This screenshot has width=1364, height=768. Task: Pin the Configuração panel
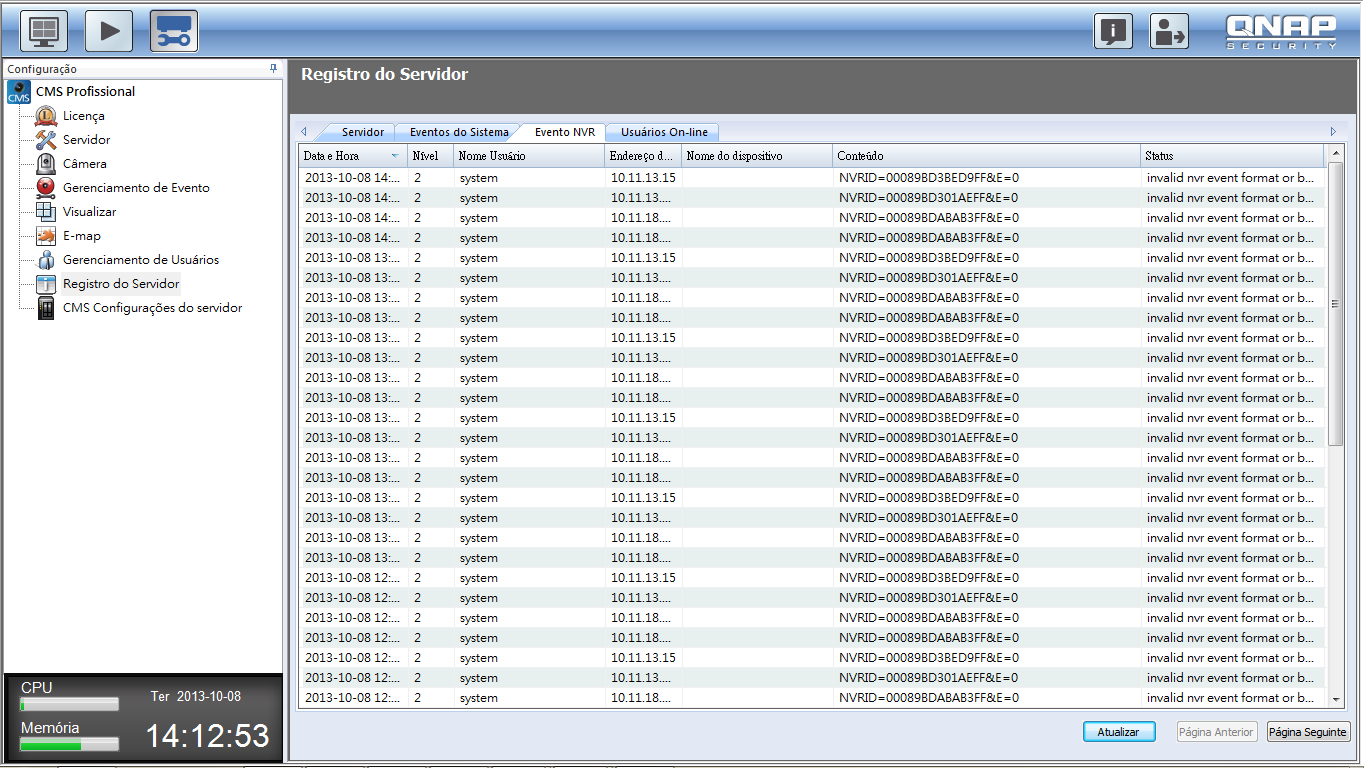tap(273, 69)
